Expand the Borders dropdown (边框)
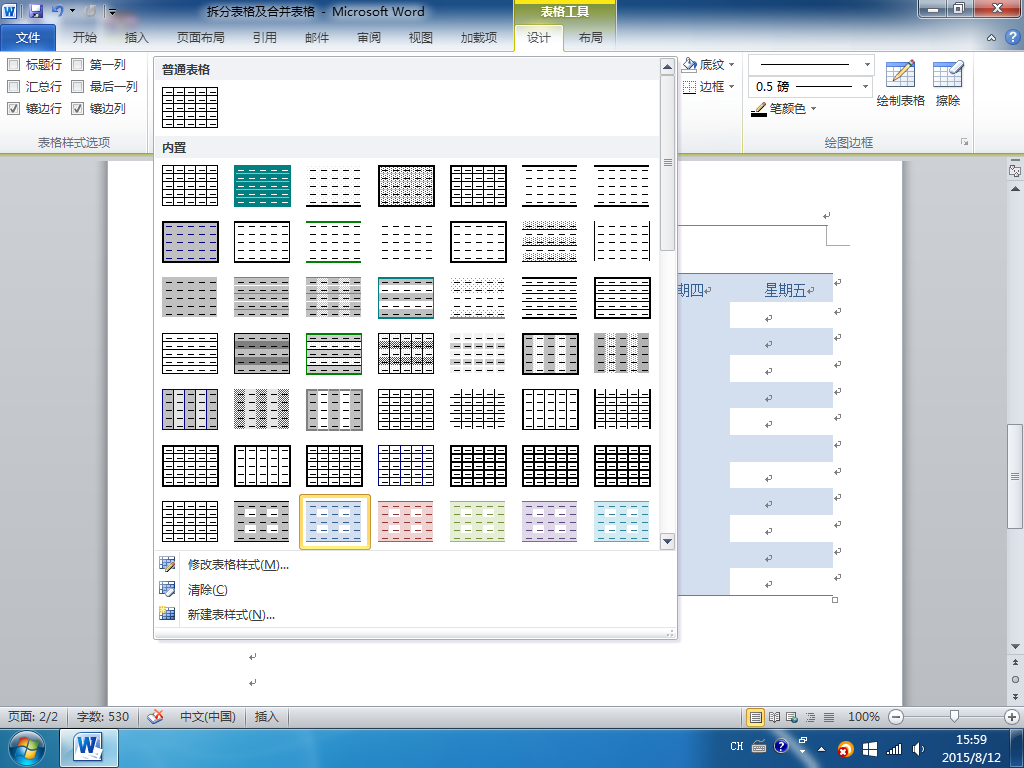The image size is (1024, 768). coord(731,86)
